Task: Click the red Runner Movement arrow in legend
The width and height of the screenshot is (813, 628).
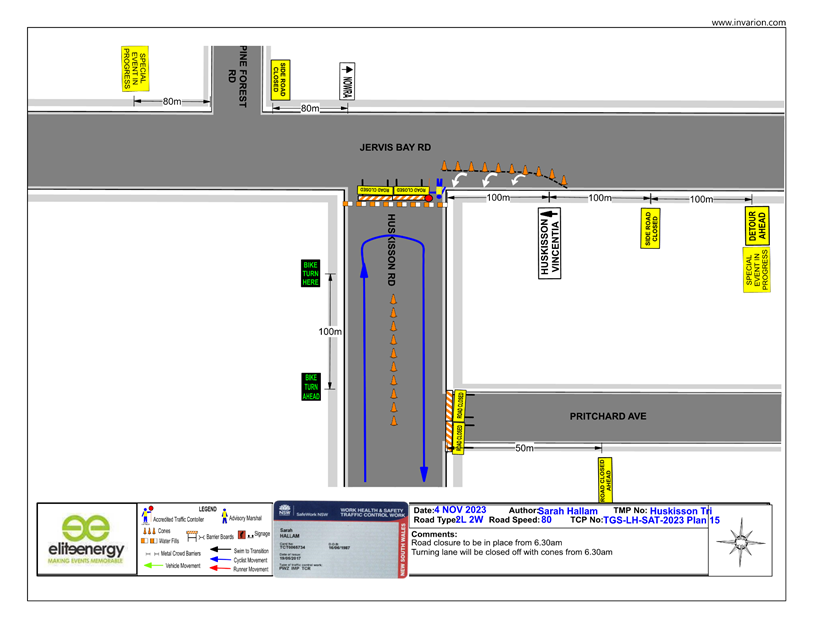Action: click(x=220, y=568)
